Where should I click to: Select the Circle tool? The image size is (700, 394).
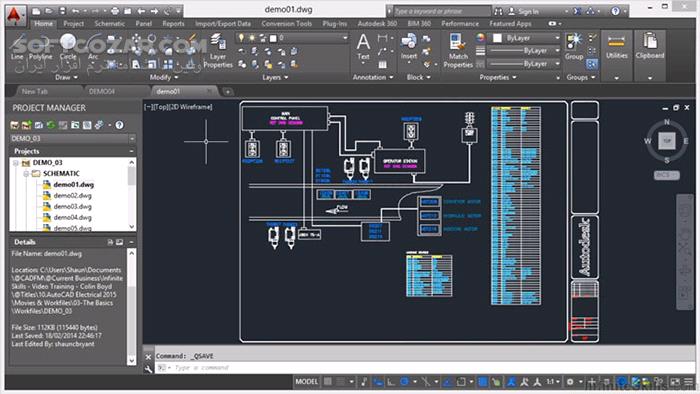point(68,47)
